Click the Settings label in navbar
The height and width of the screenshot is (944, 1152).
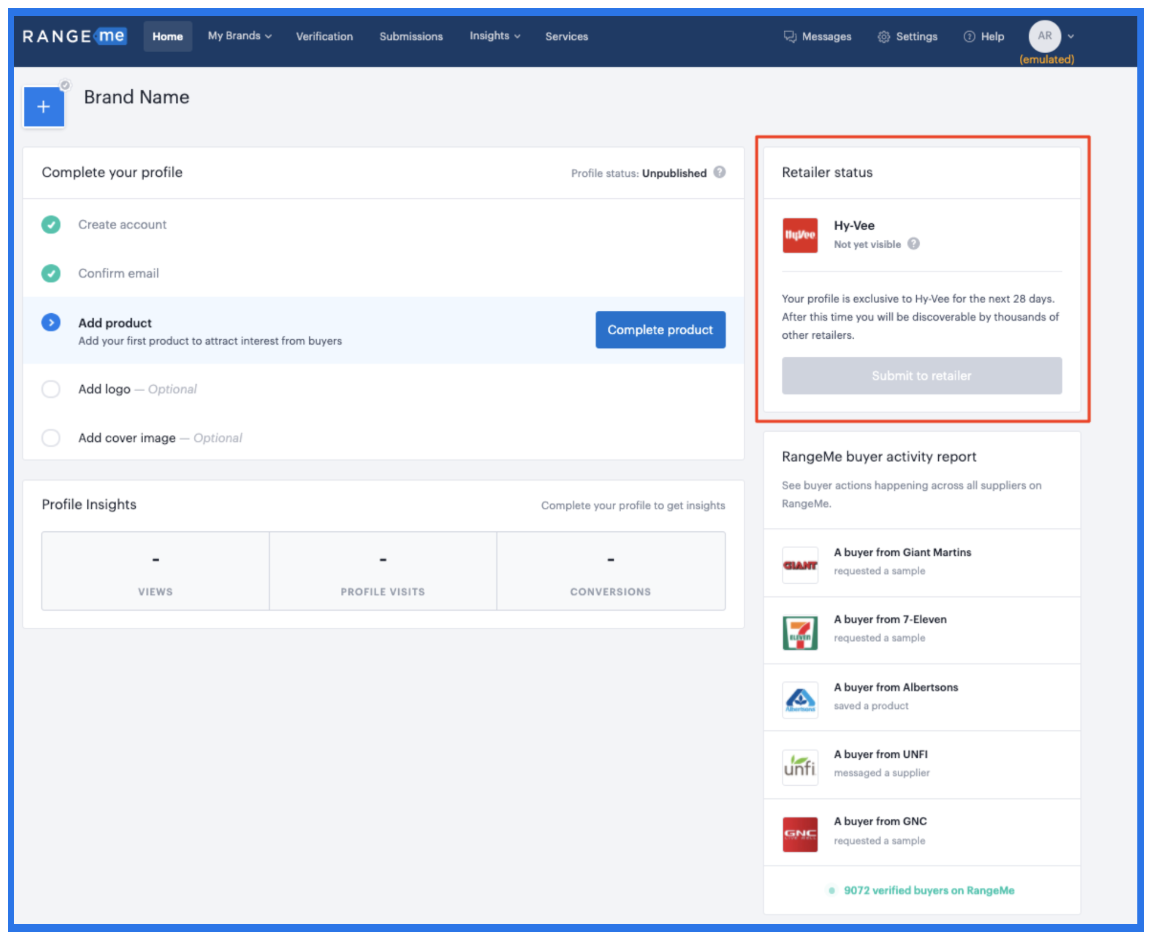coord(916,37)
